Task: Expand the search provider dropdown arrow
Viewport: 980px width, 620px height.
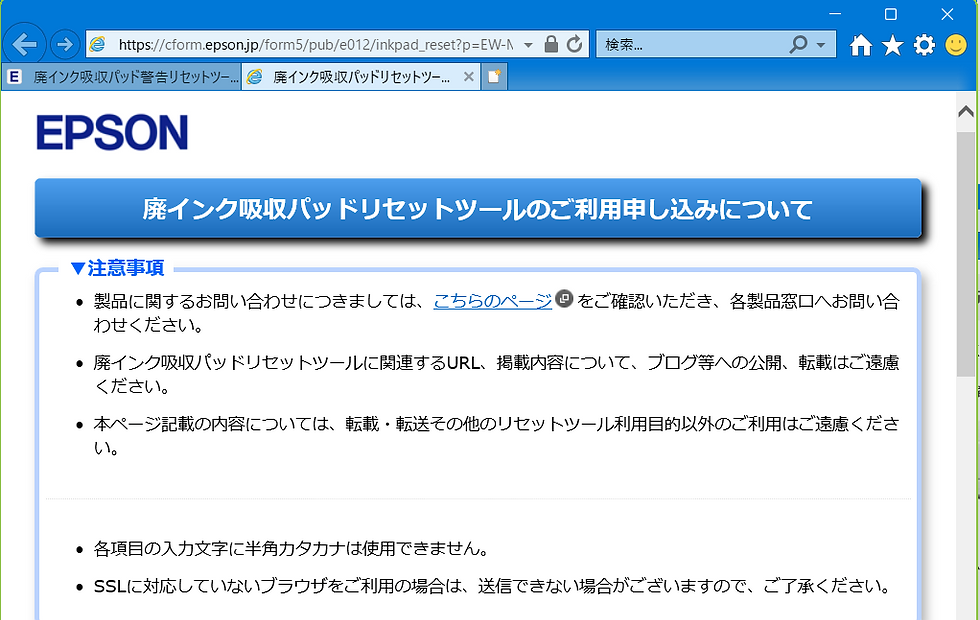Action: (821, 45)
